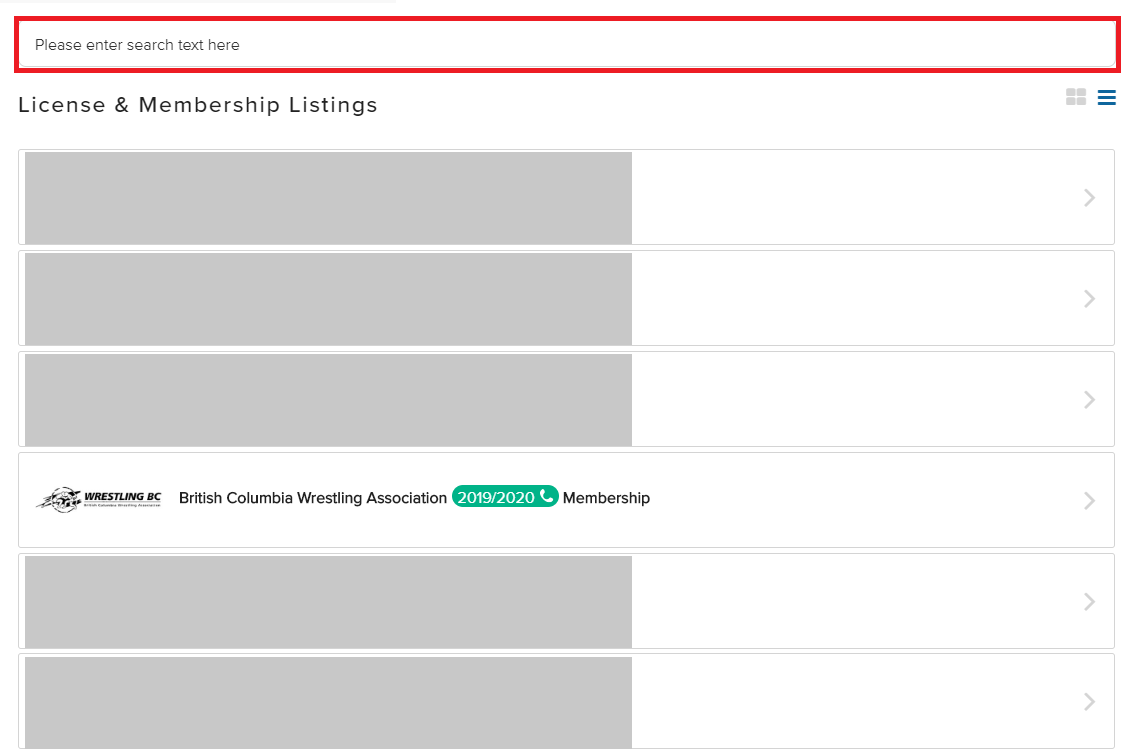
Task: Open the chevron on the second listing row
Action: [1089, 299]
